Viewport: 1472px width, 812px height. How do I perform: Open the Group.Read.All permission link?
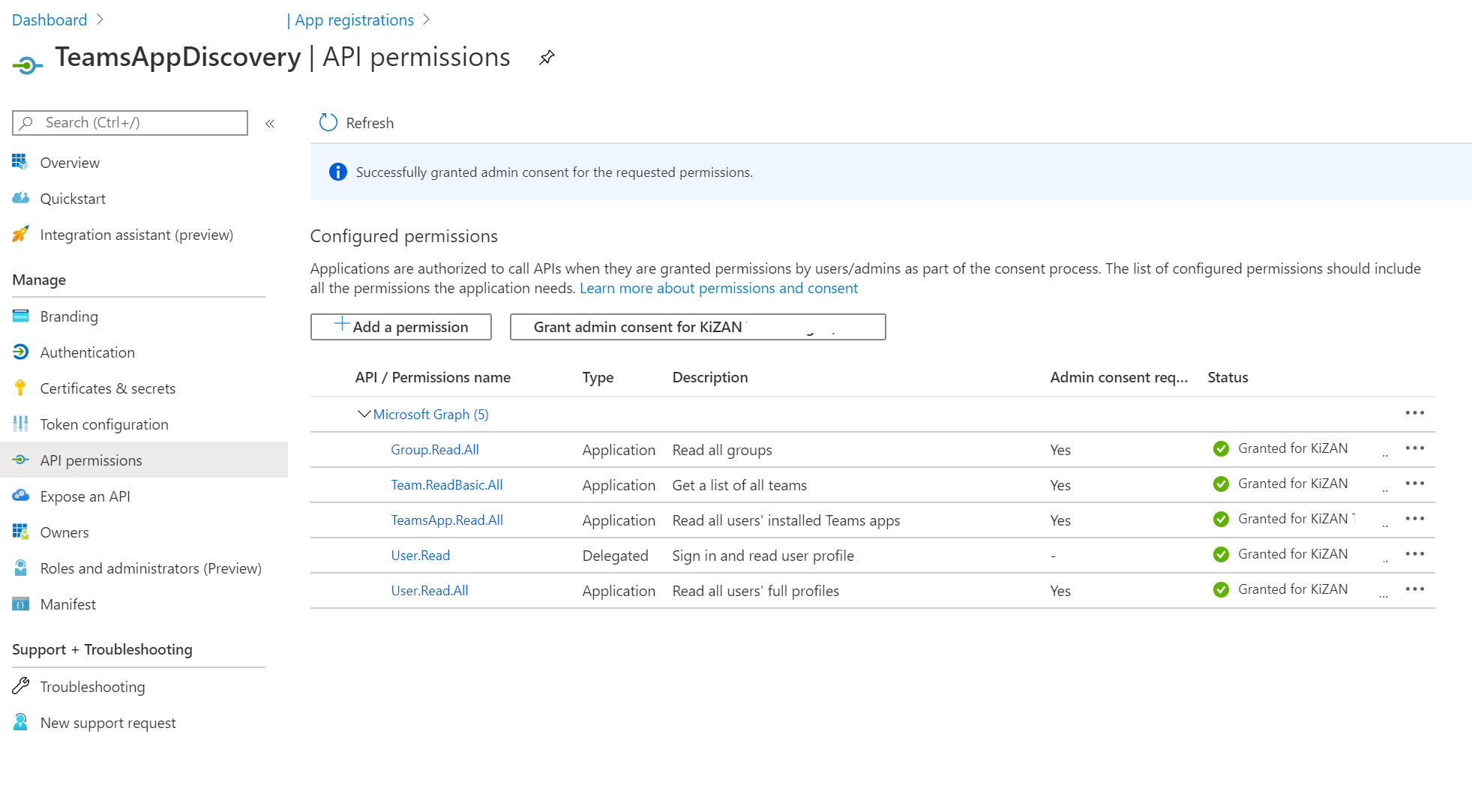(435, 450)
